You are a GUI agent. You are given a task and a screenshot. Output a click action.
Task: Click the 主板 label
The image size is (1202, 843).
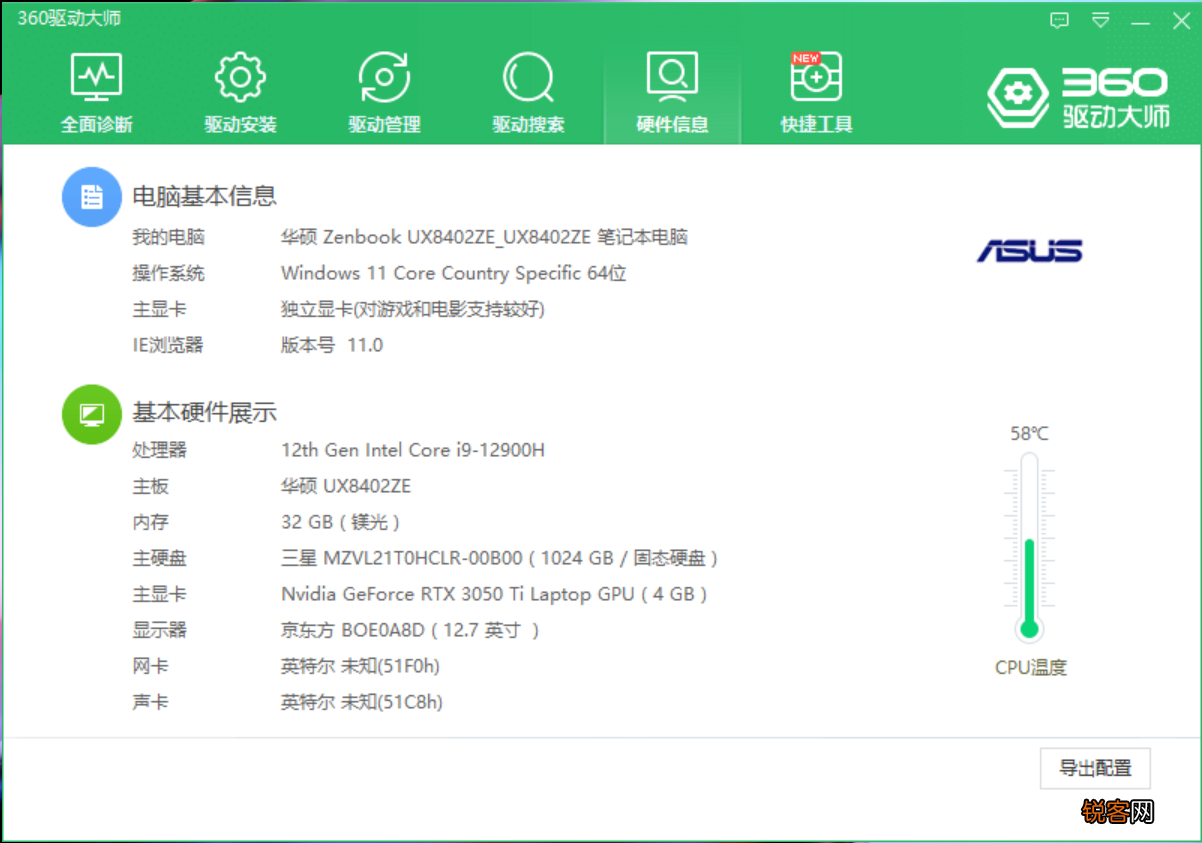[x=150, y=486]
